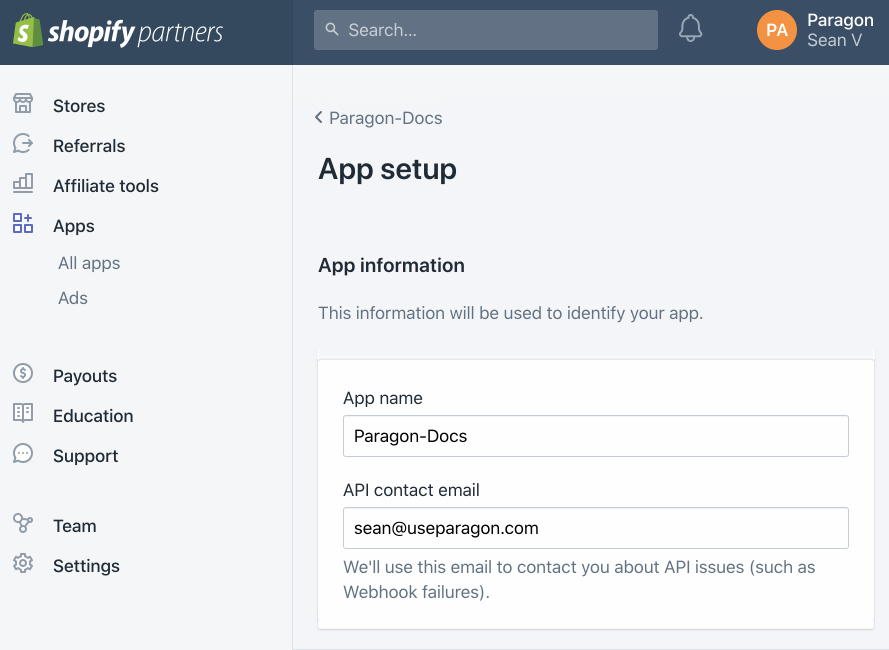Click the Support chat bubble icon
889x650 pixels.
click(23, 454)
